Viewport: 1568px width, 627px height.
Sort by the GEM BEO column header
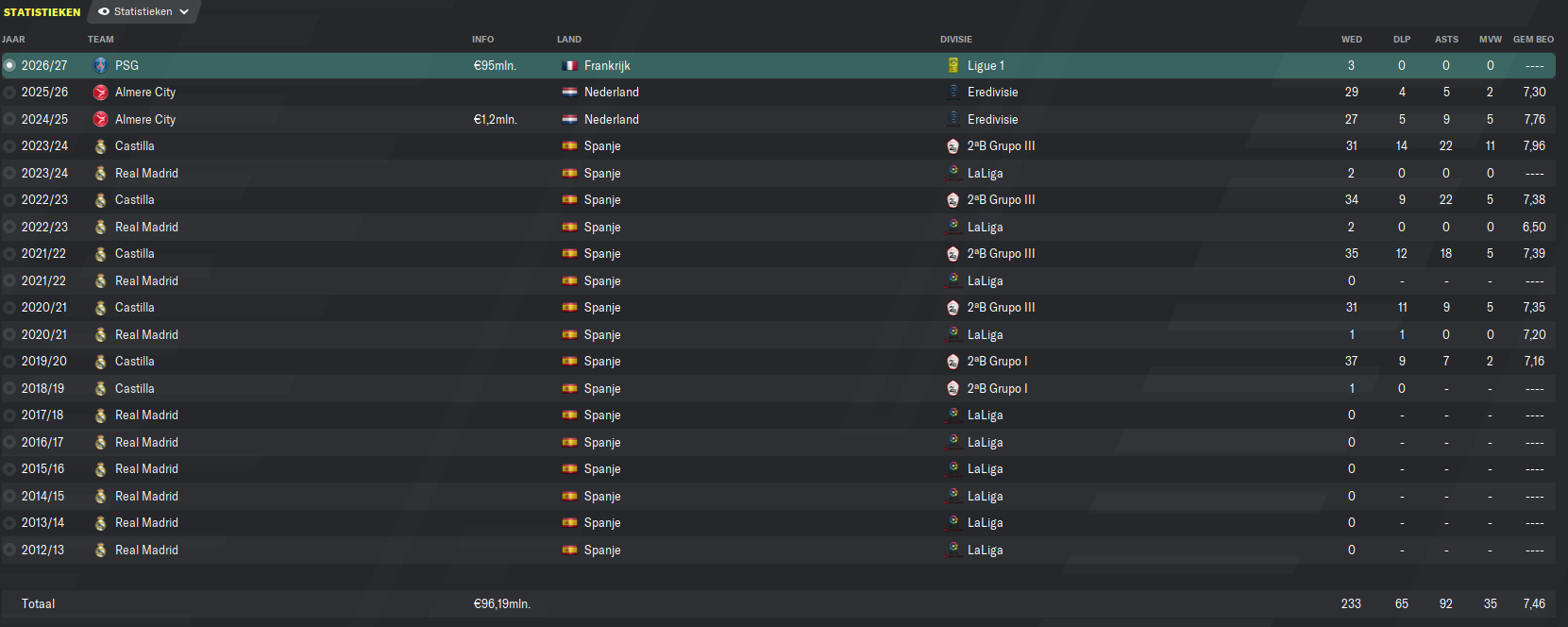pos(1533,40)
